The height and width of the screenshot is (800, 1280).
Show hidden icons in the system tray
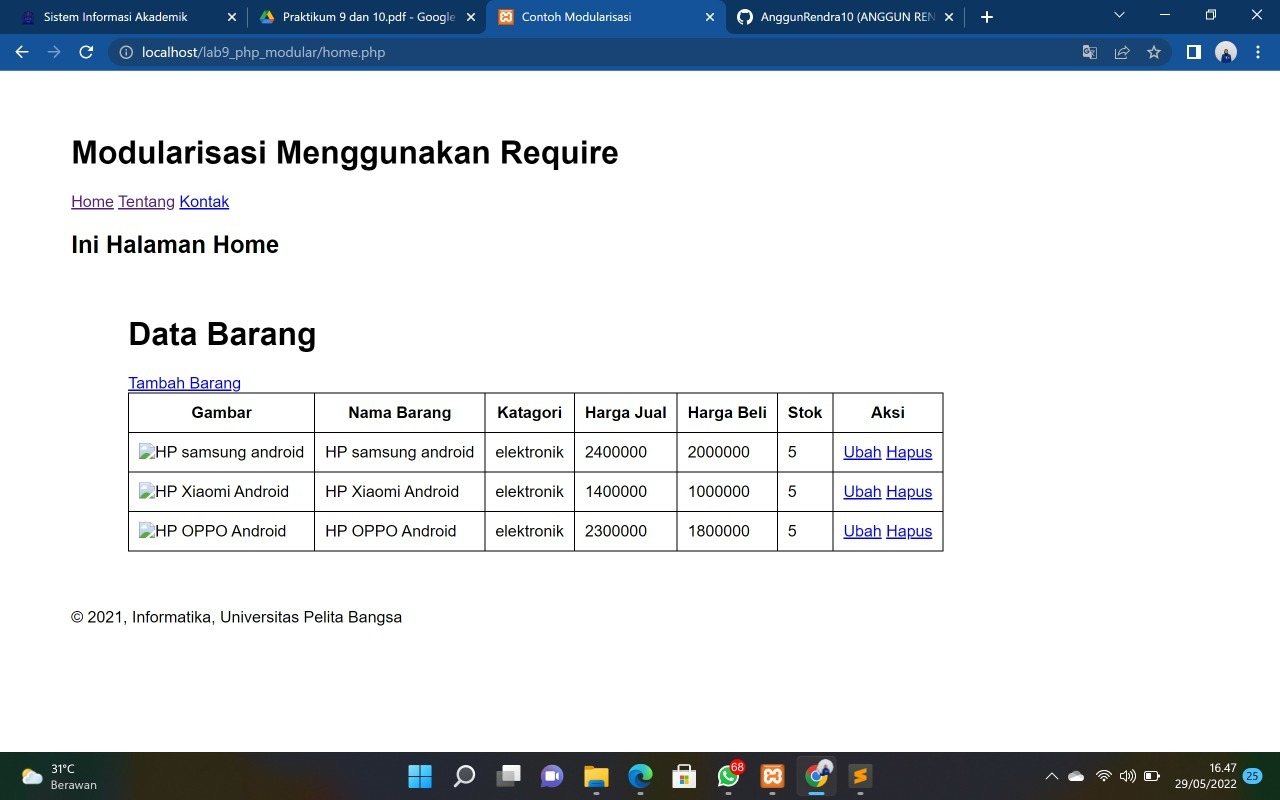(x=1051, y=776)
